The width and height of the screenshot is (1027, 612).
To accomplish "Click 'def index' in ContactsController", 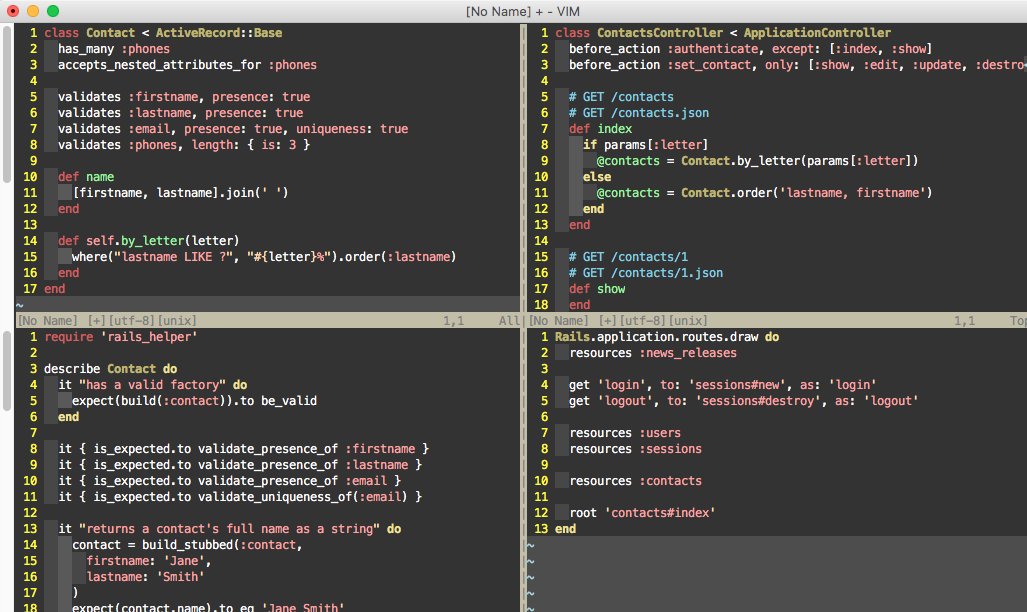I will pyautogui.click(x=600, y=129).
